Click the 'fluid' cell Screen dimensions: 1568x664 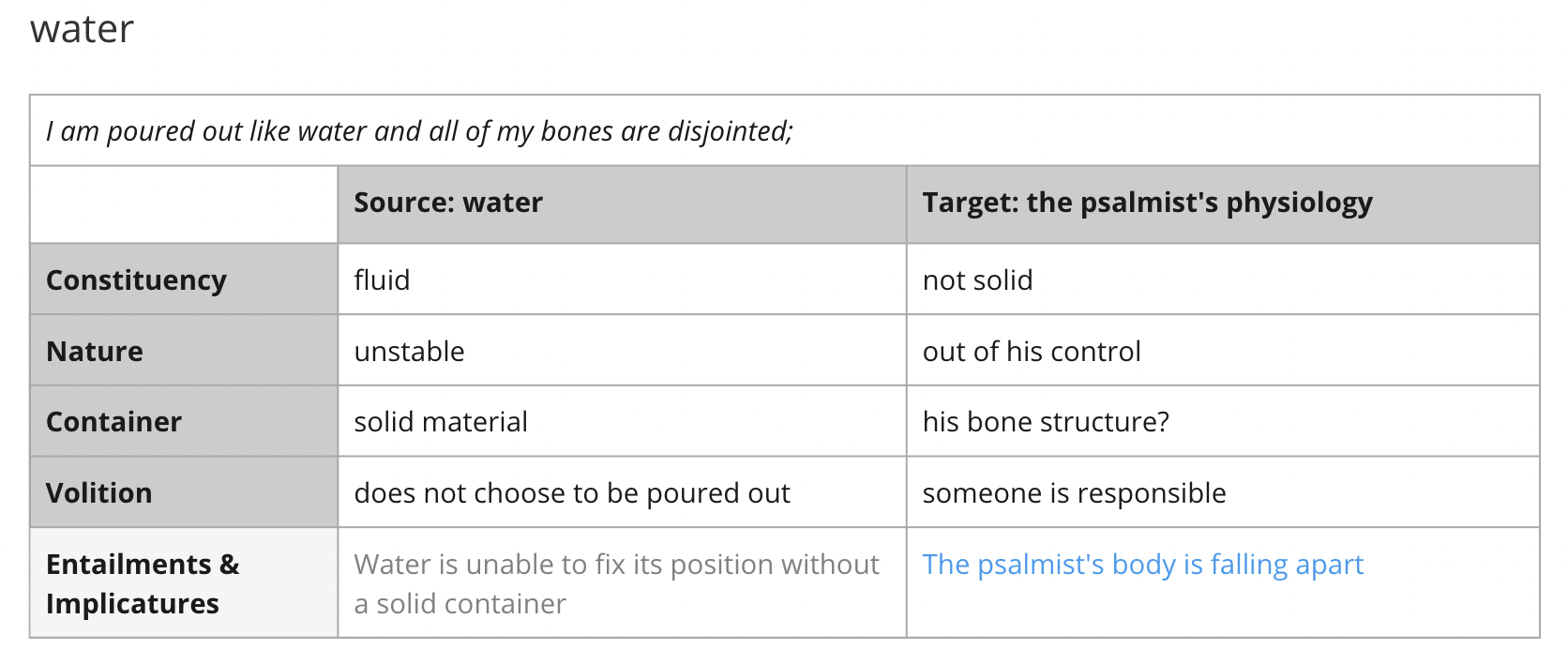(622, 279)
